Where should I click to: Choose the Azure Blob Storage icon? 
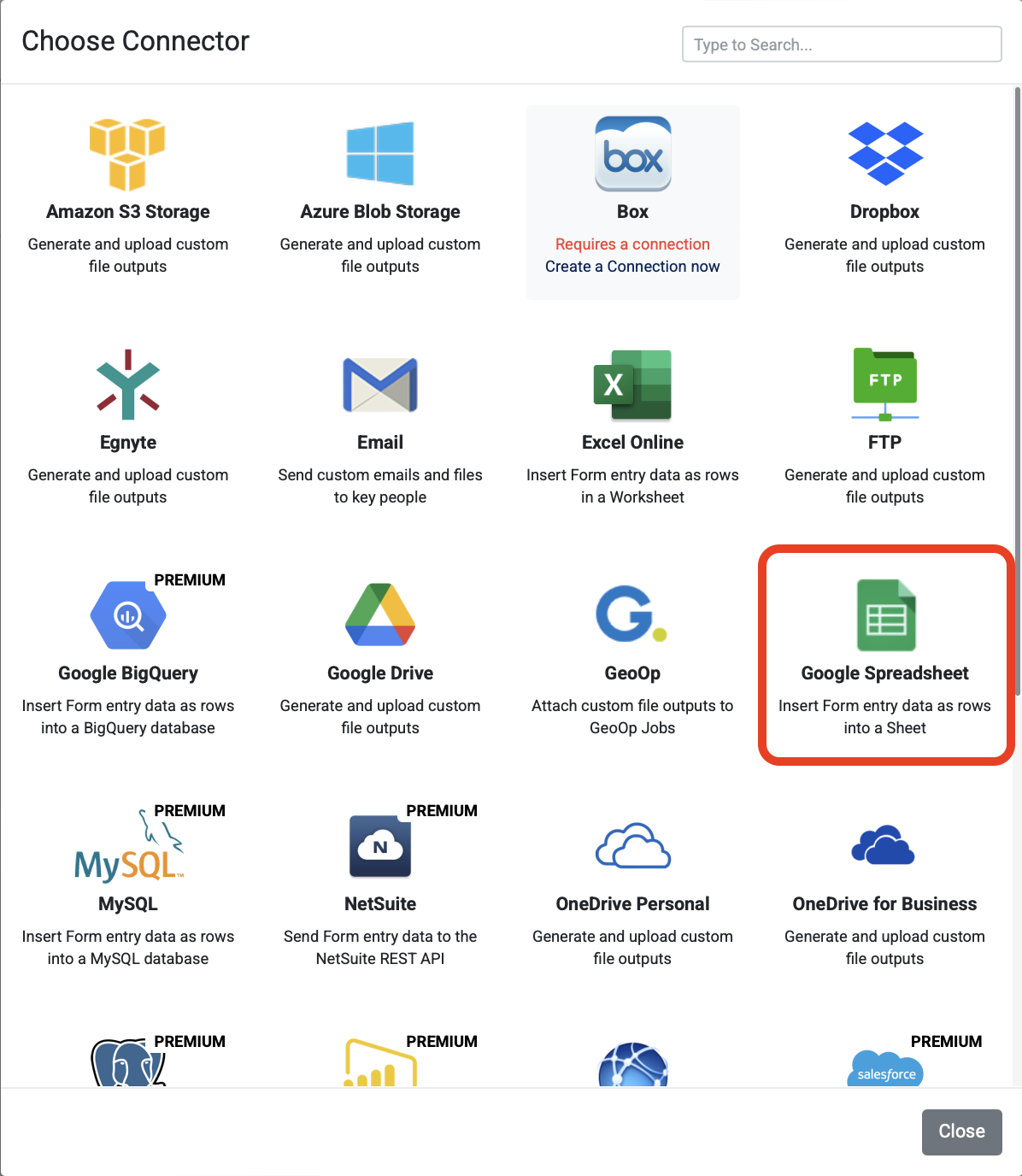pos(380,154)
